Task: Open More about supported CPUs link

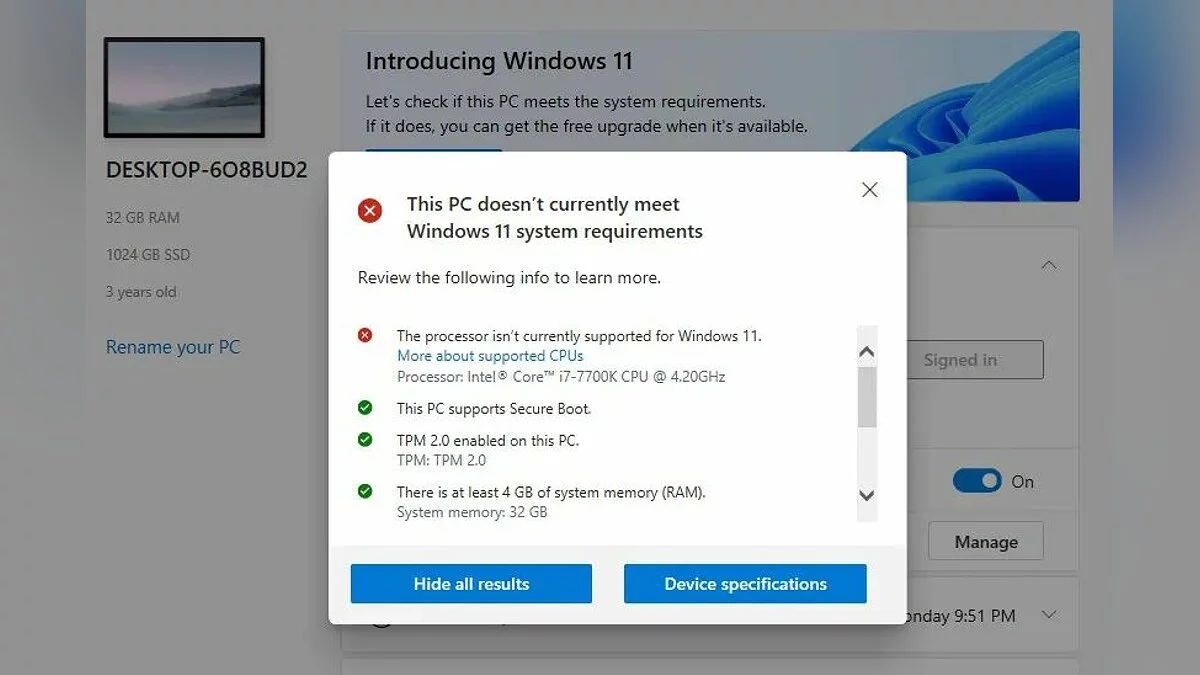Action: pos(490,356)
